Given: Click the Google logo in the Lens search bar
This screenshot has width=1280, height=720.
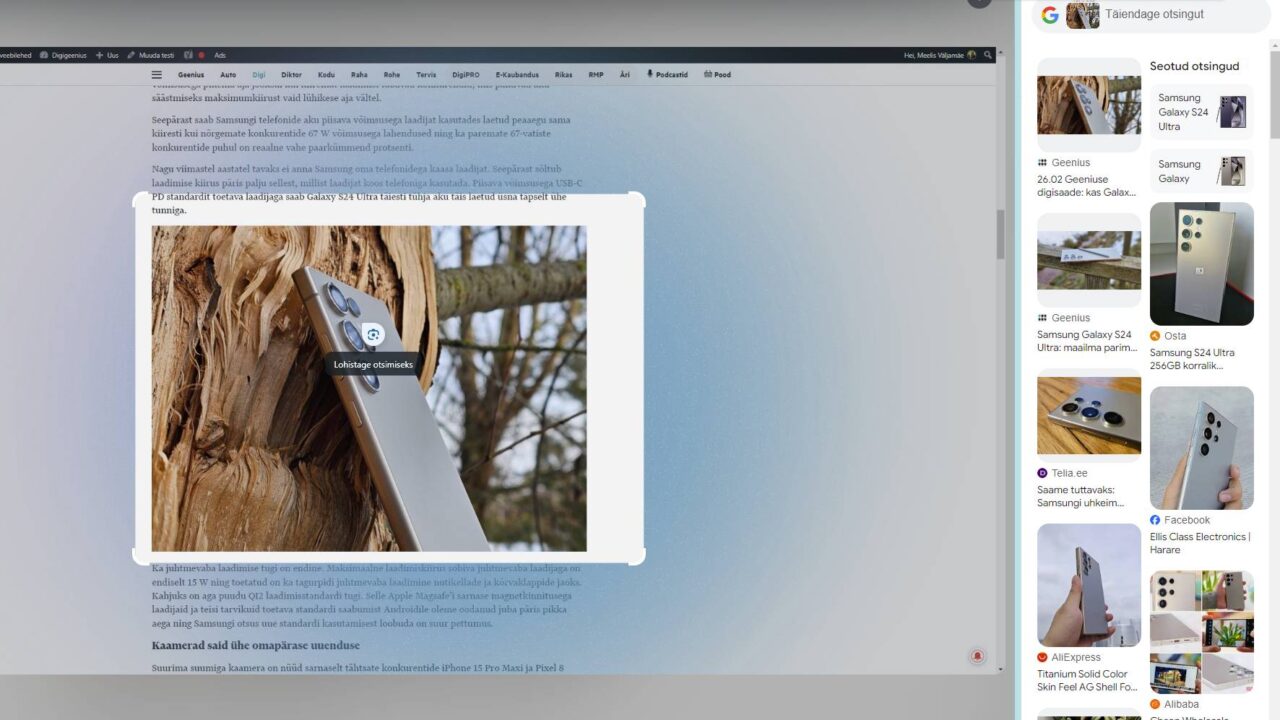Looking at the screenshot, I should point(1050,15).
